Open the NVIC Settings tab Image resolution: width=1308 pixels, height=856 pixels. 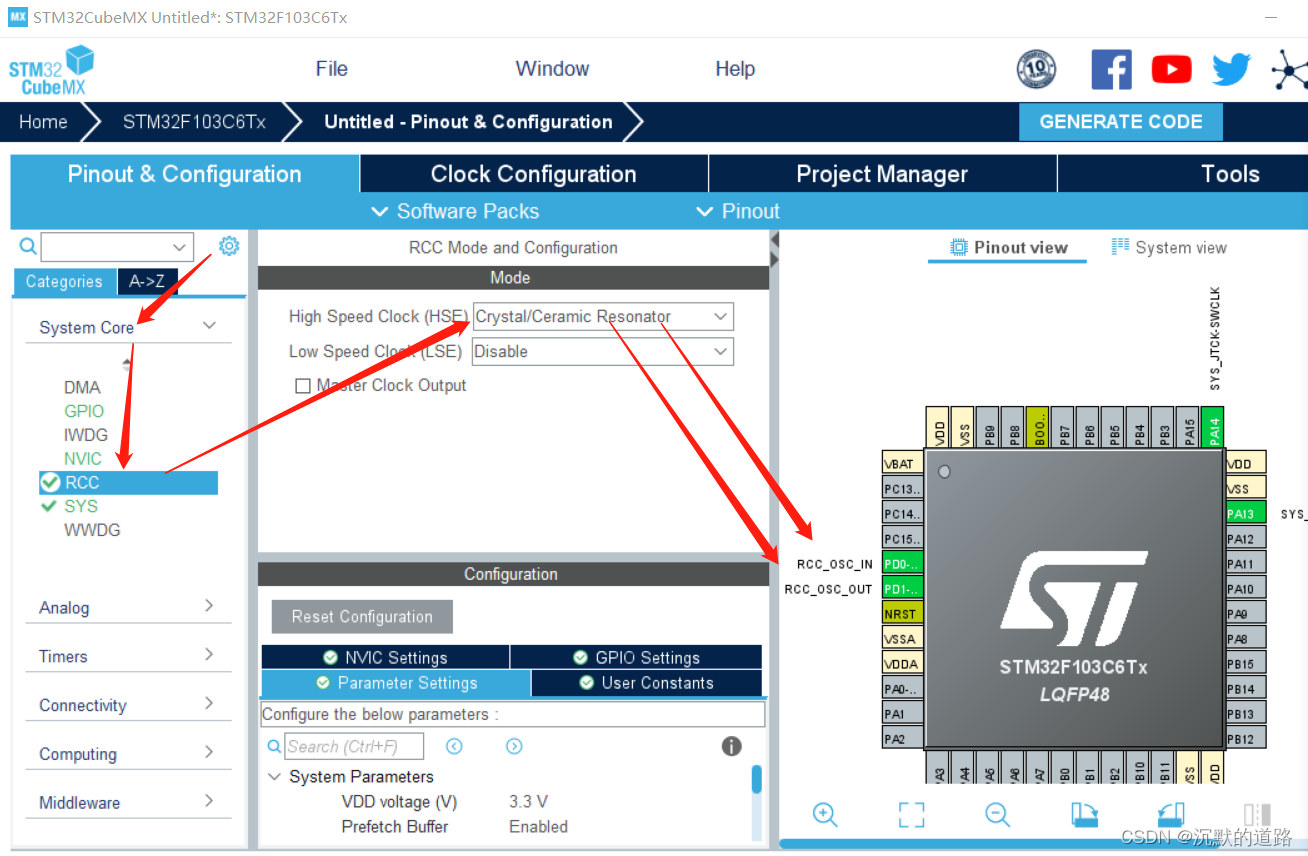pos(386,657)
